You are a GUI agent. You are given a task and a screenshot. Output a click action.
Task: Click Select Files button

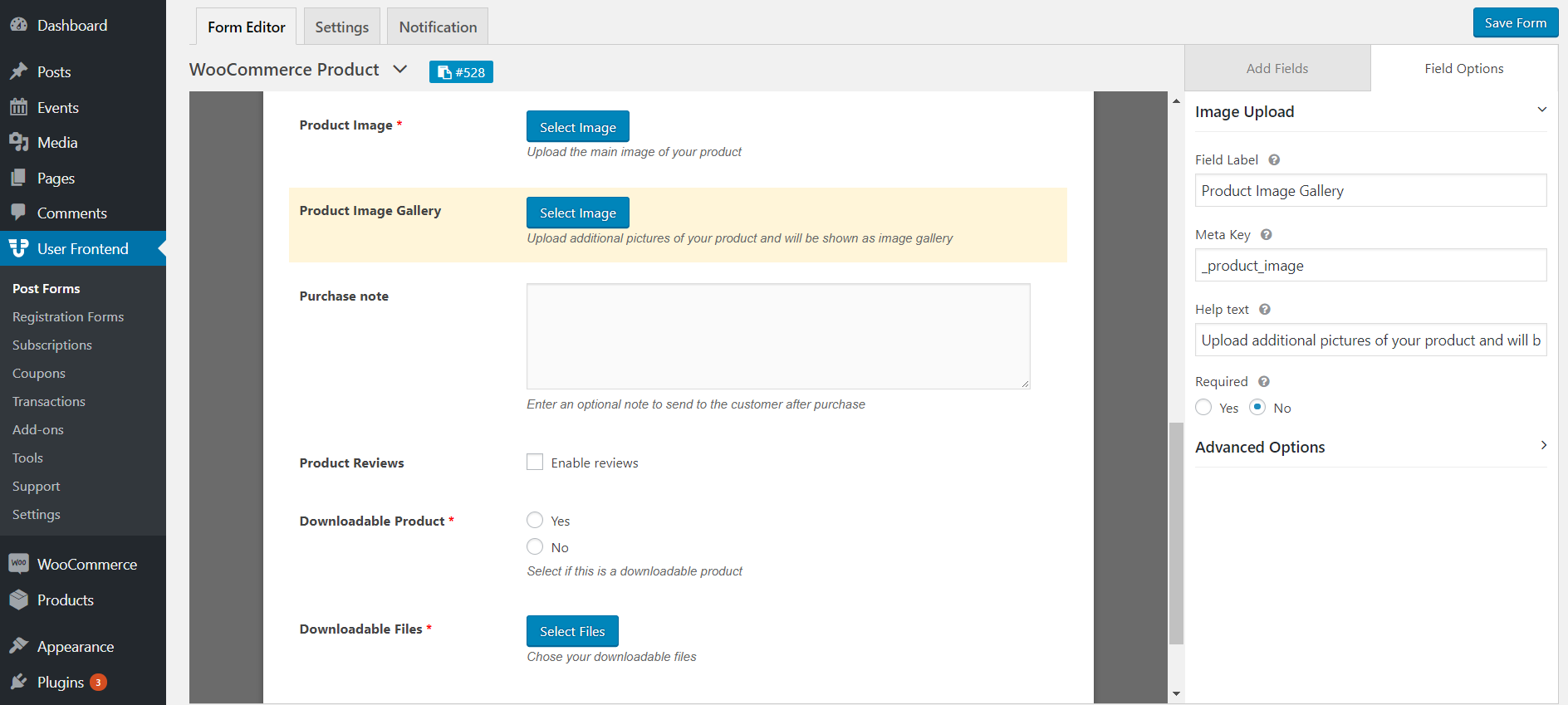point(572,631)
